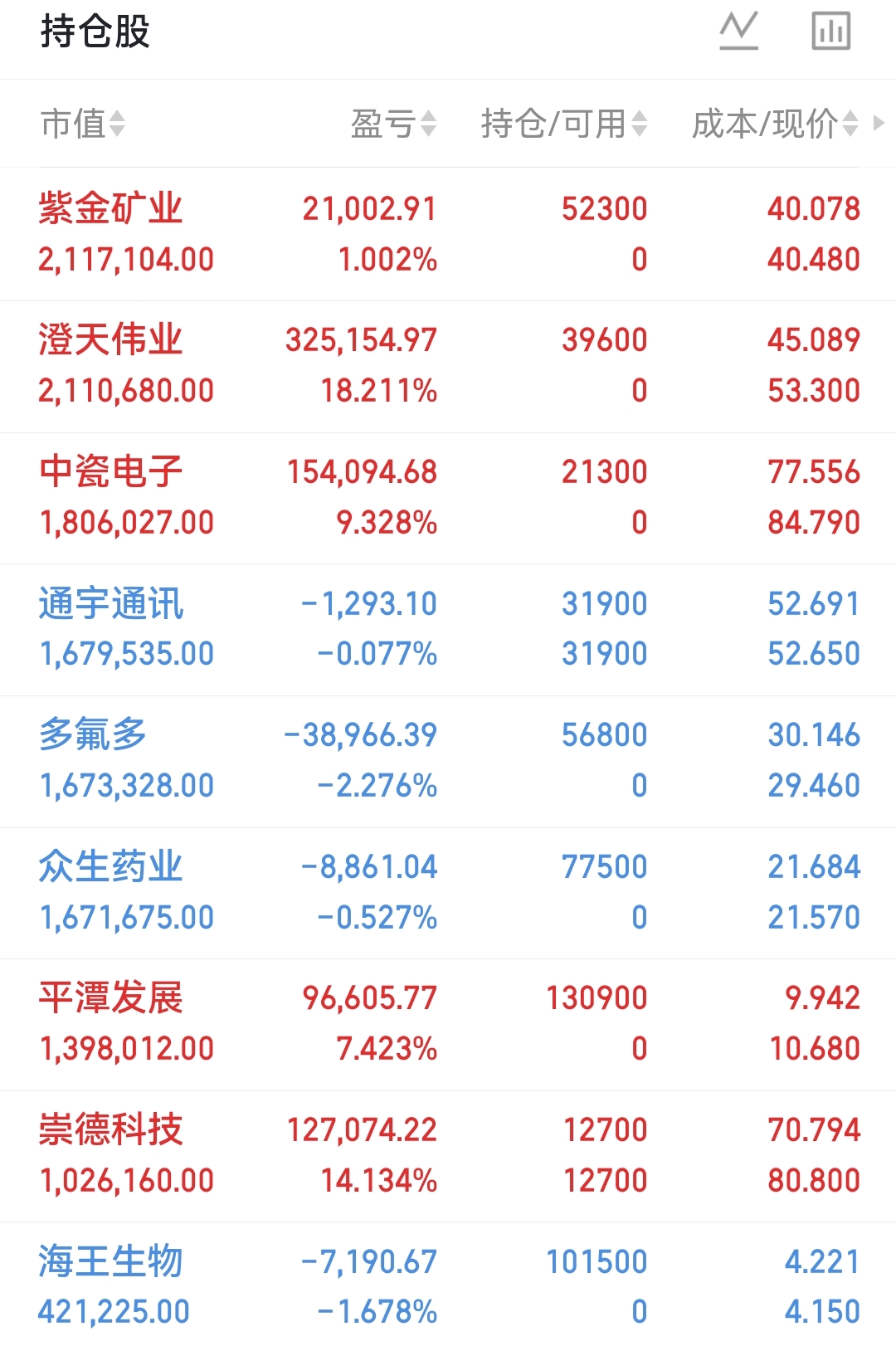Click the 持仓股 section title

click(95, 32)
